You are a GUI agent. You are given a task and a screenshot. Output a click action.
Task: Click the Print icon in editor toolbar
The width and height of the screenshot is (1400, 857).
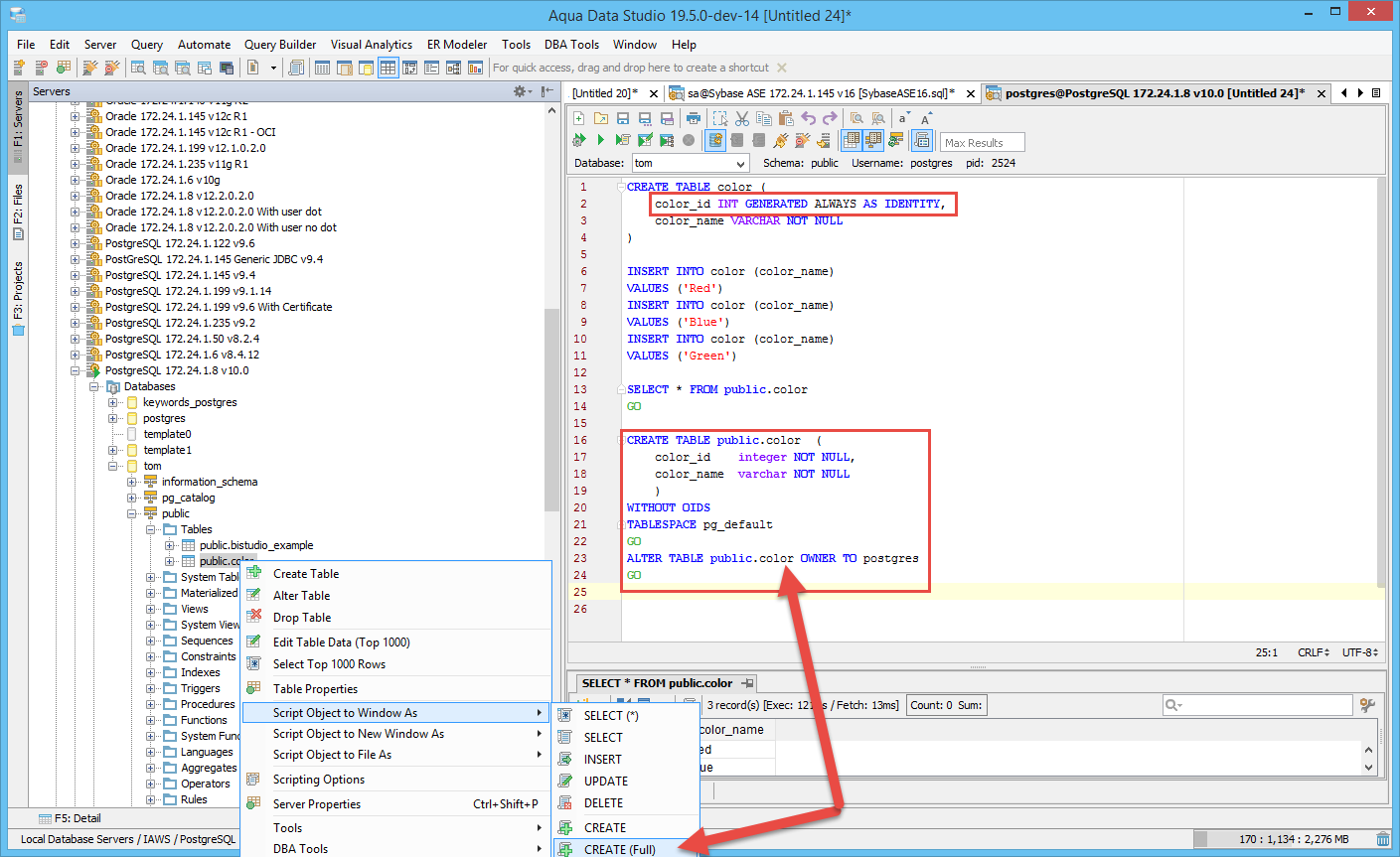pos(694,118)
